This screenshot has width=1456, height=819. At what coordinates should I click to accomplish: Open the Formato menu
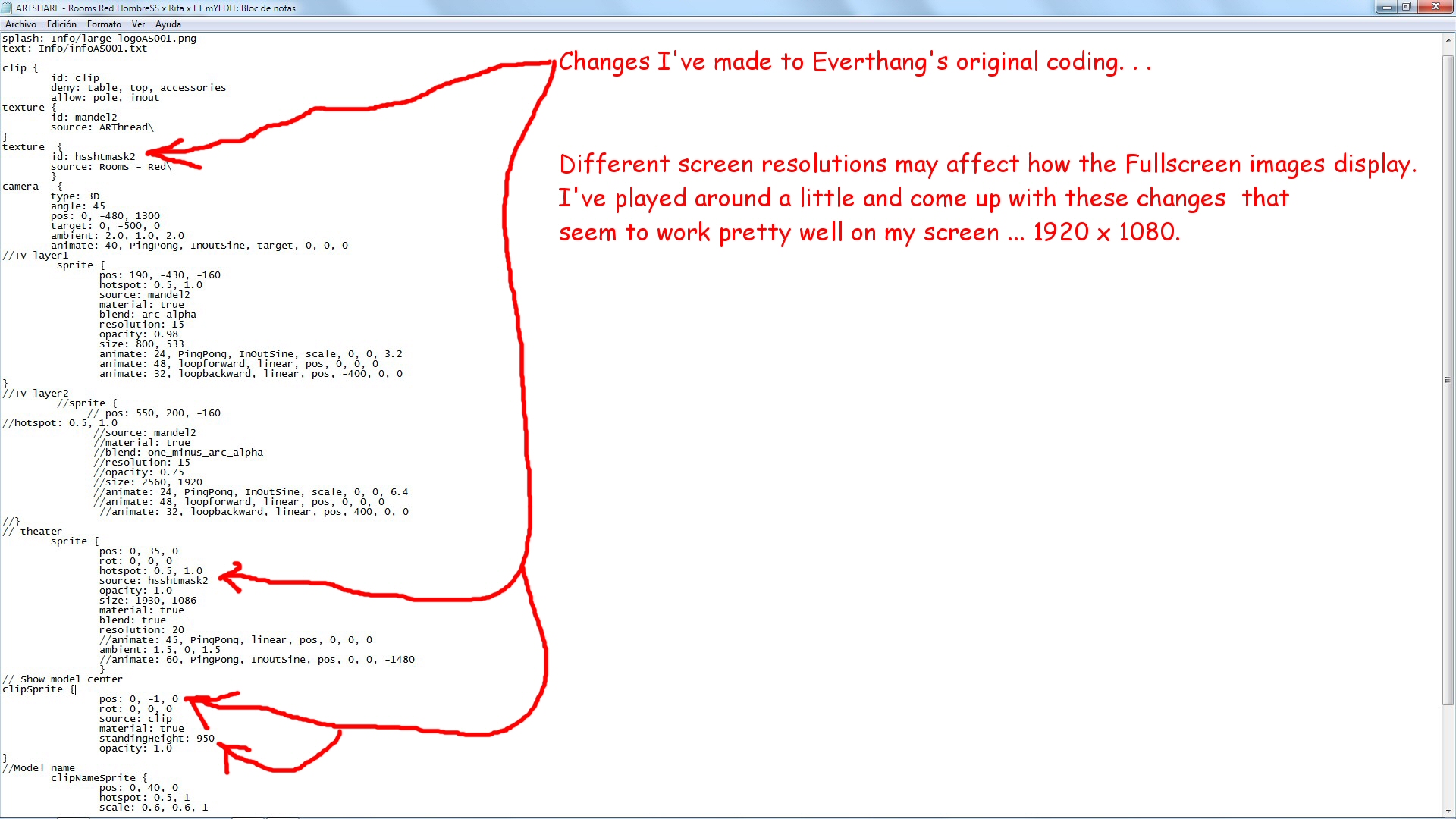tap(104, 24)
